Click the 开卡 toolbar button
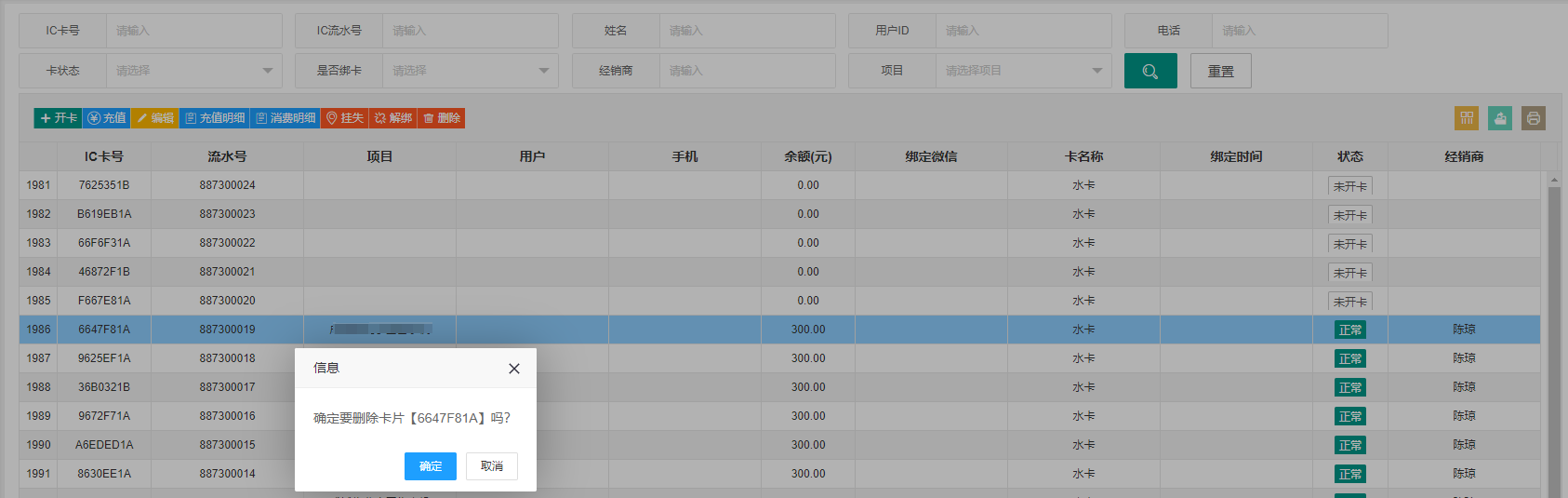Screen dimensions: 1568x498 pos(59,118)
